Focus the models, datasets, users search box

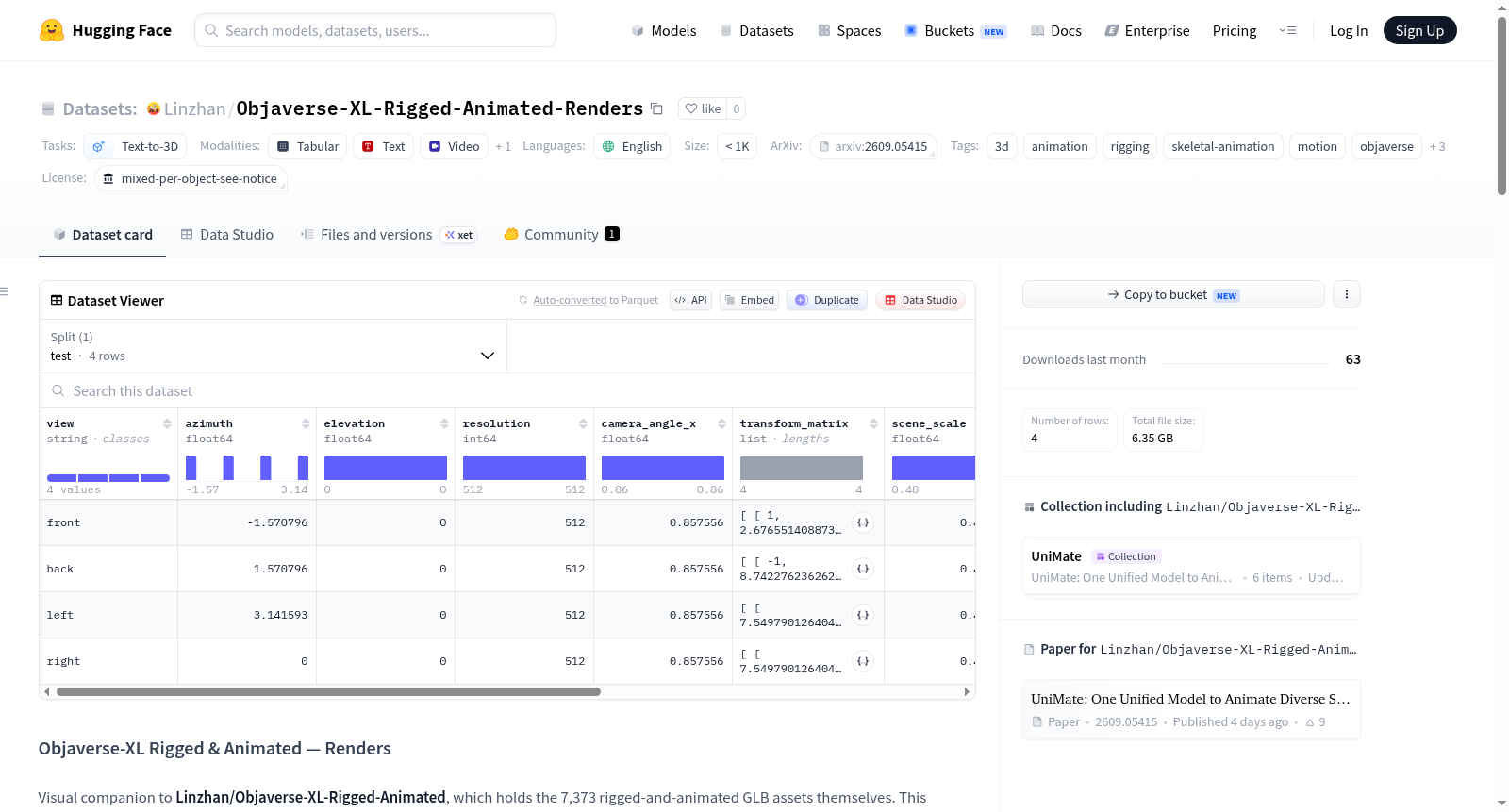[x=375, y=30]
